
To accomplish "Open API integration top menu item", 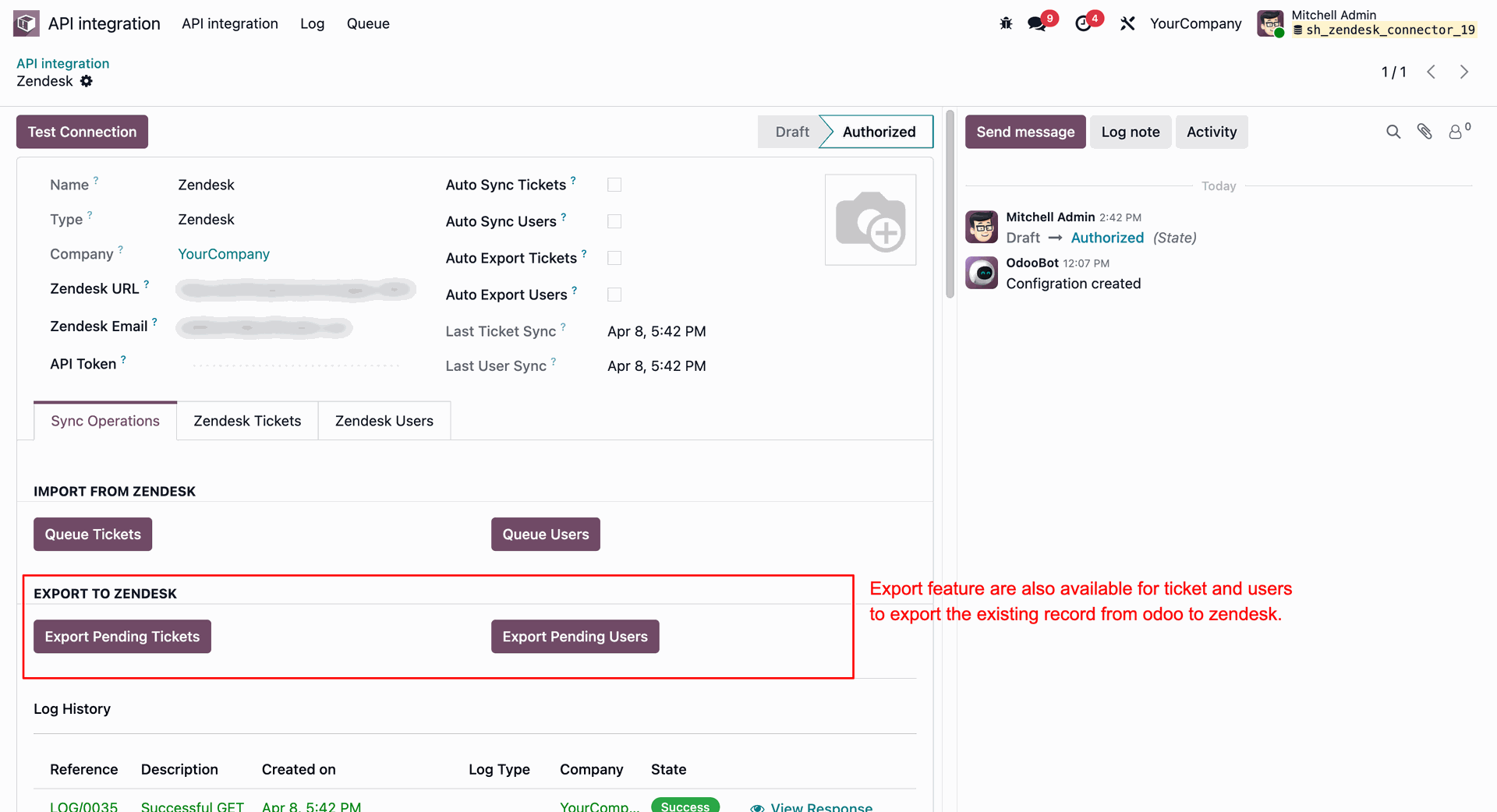I will coord(230,23).
